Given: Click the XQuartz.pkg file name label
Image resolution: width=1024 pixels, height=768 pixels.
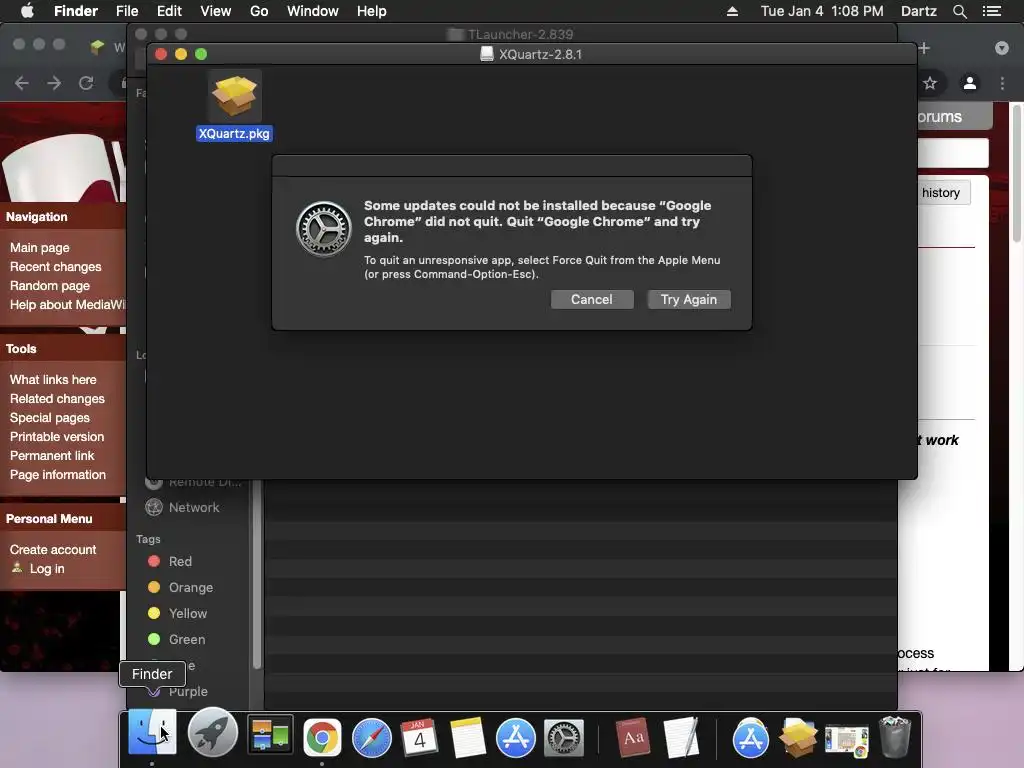Looking at the screenshot, I should 234,133.
